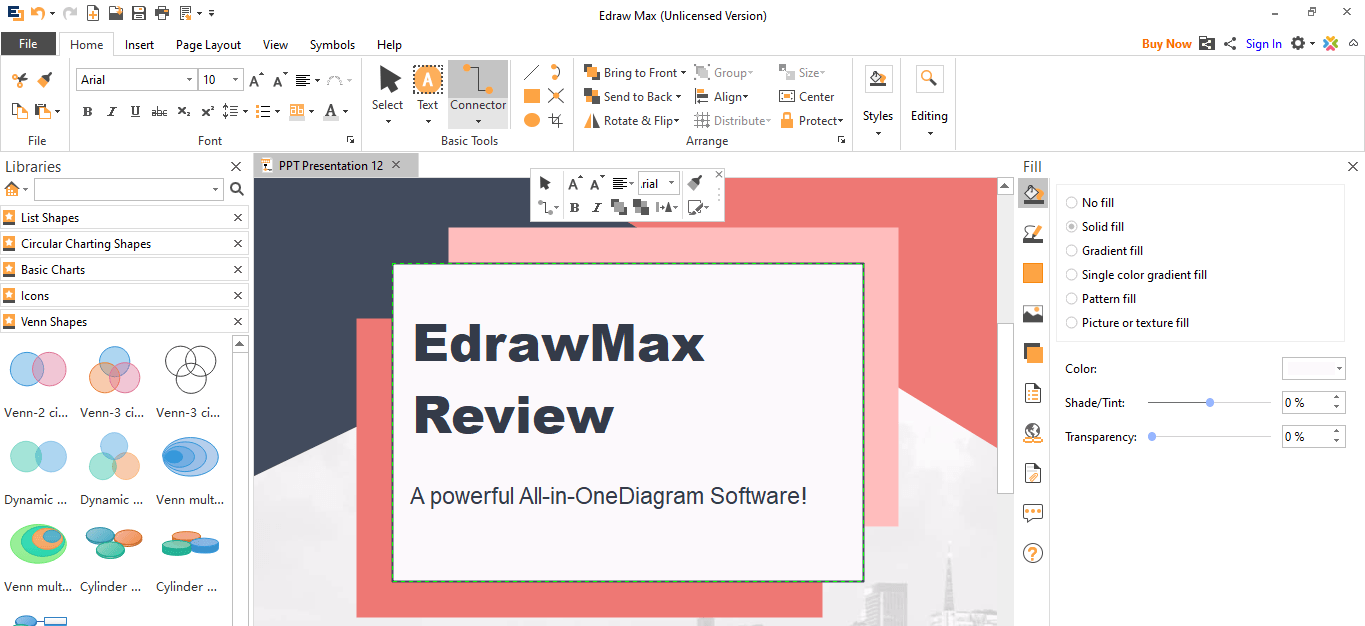Image resolution: width=1365 pixels, height=626 pixels.
Task: Click the Format Painter brush in ribbon
Action: 44,80
